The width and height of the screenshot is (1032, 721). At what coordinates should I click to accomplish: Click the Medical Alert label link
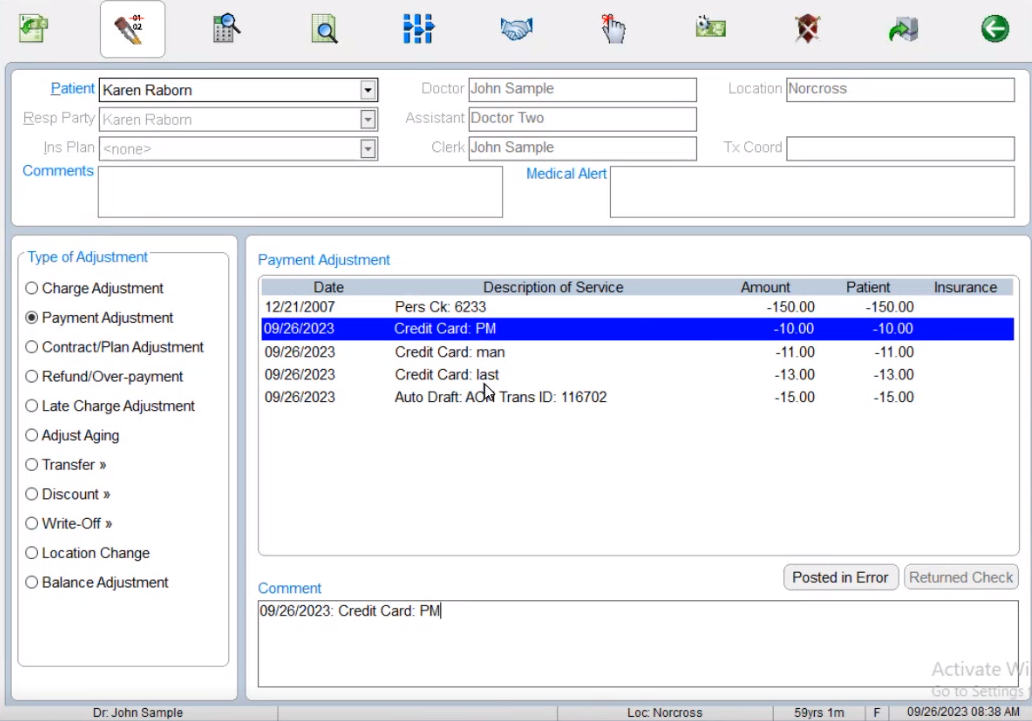click(566, 174)
